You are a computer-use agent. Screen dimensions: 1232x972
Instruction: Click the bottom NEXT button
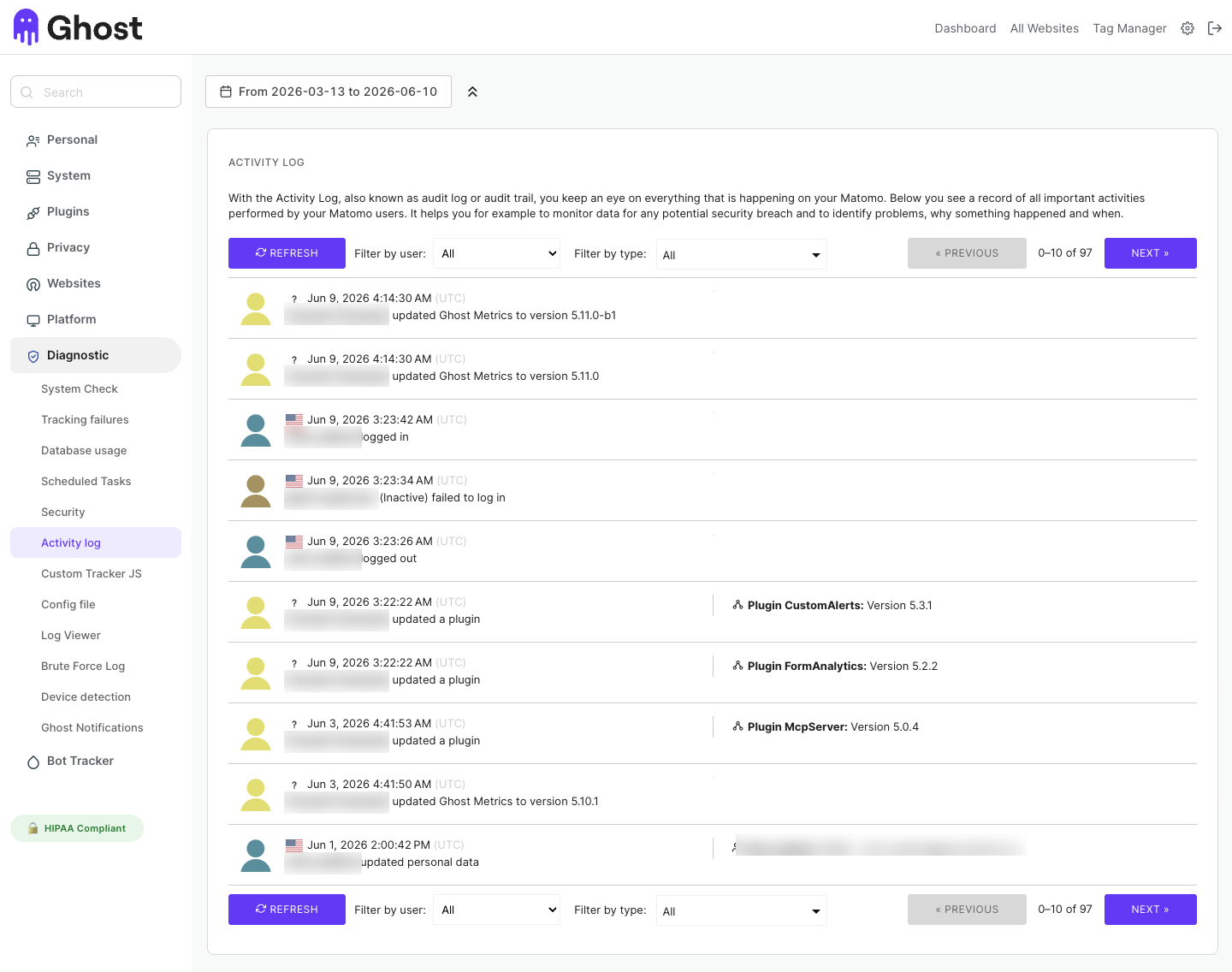[x=1151, y=910]
